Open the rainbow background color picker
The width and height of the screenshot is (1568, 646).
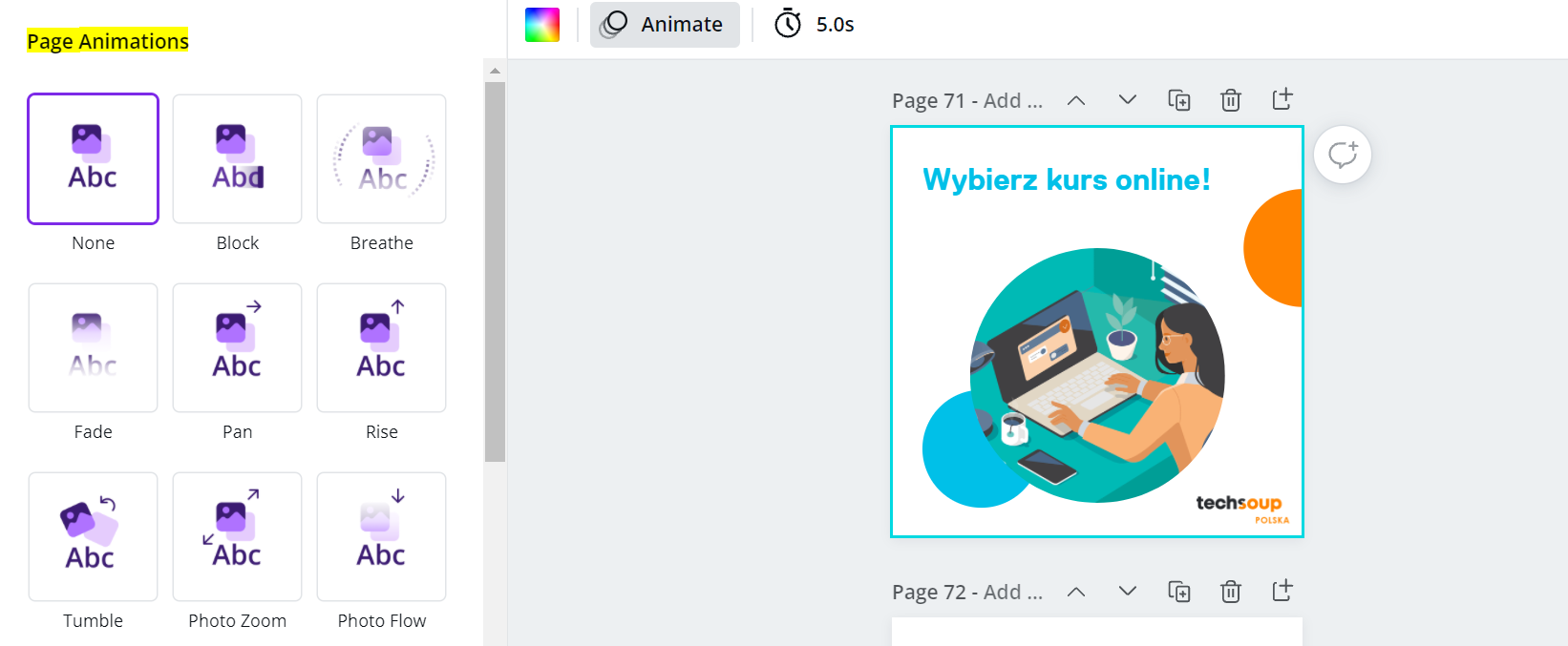pyautogui.click(x=542, y=25)
